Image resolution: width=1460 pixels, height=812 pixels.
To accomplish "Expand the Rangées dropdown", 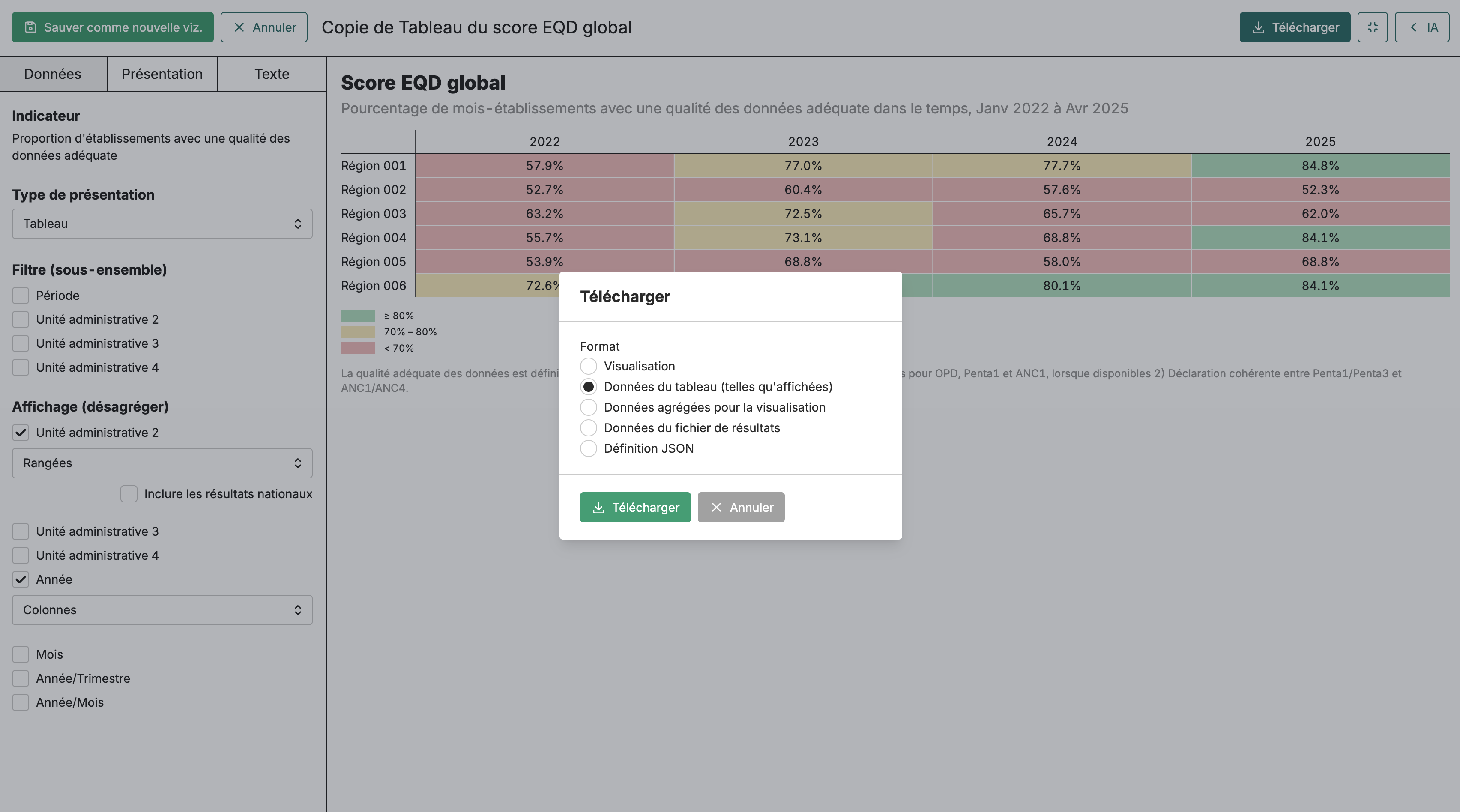I will point(162,463).
